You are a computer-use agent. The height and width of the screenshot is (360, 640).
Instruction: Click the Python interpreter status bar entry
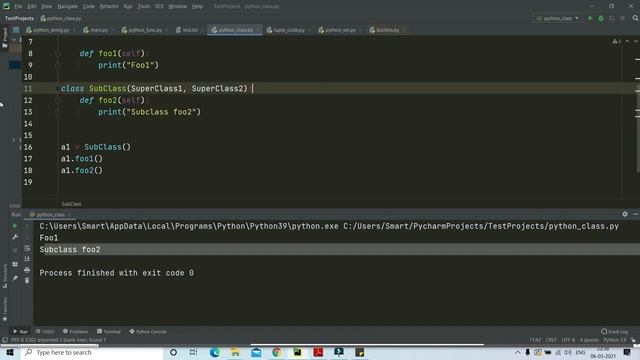pyautogui.click(x=615, y=340)
